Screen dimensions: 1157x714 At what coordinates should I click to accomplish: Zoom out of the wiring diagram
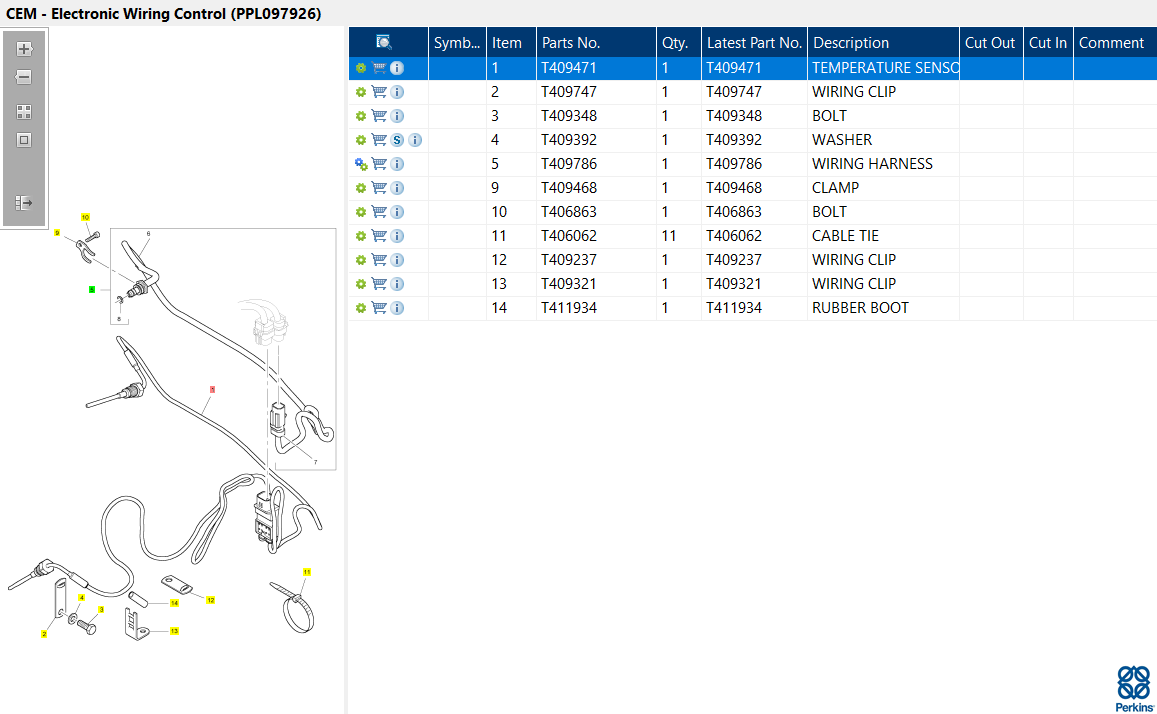pyautogui.click(x=24, y=77)
